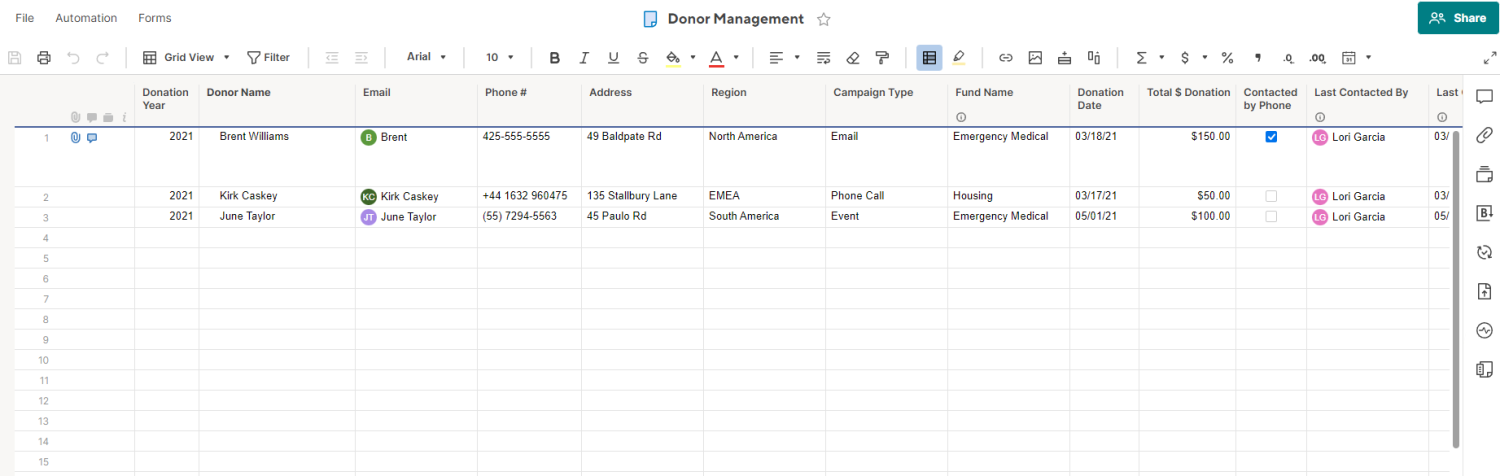Print the sheet using printer icon

click(44, 58)
